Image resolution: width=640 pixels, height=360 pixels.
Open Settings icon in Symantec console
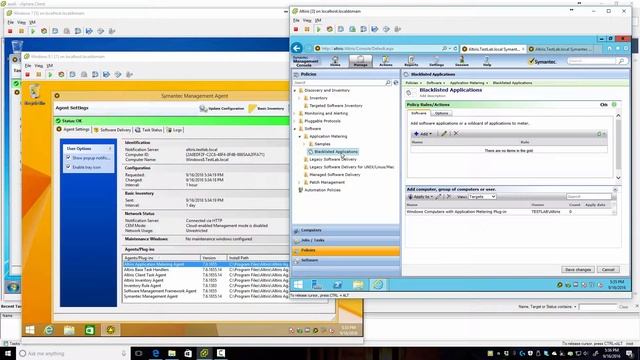(x=436, y=61)
